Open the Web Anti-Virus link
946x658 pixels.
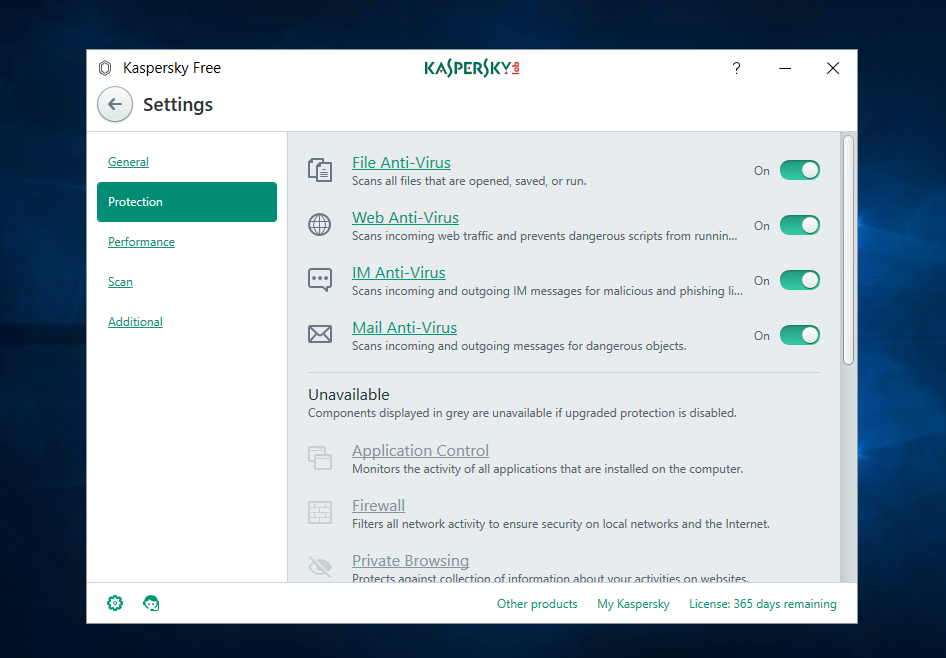[405, 218]
